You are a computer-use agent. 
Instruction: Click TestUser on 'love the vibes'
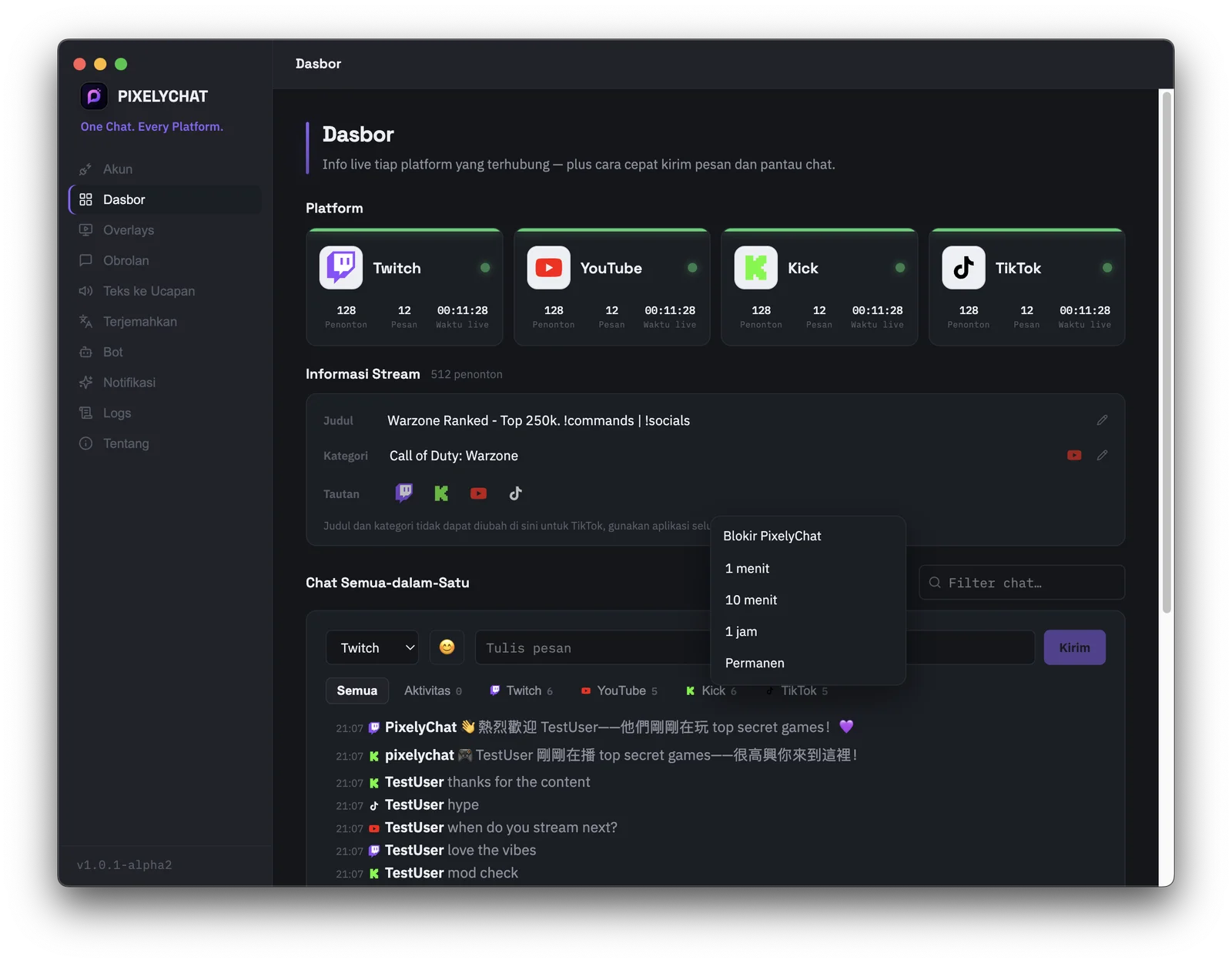pos(414,851)
